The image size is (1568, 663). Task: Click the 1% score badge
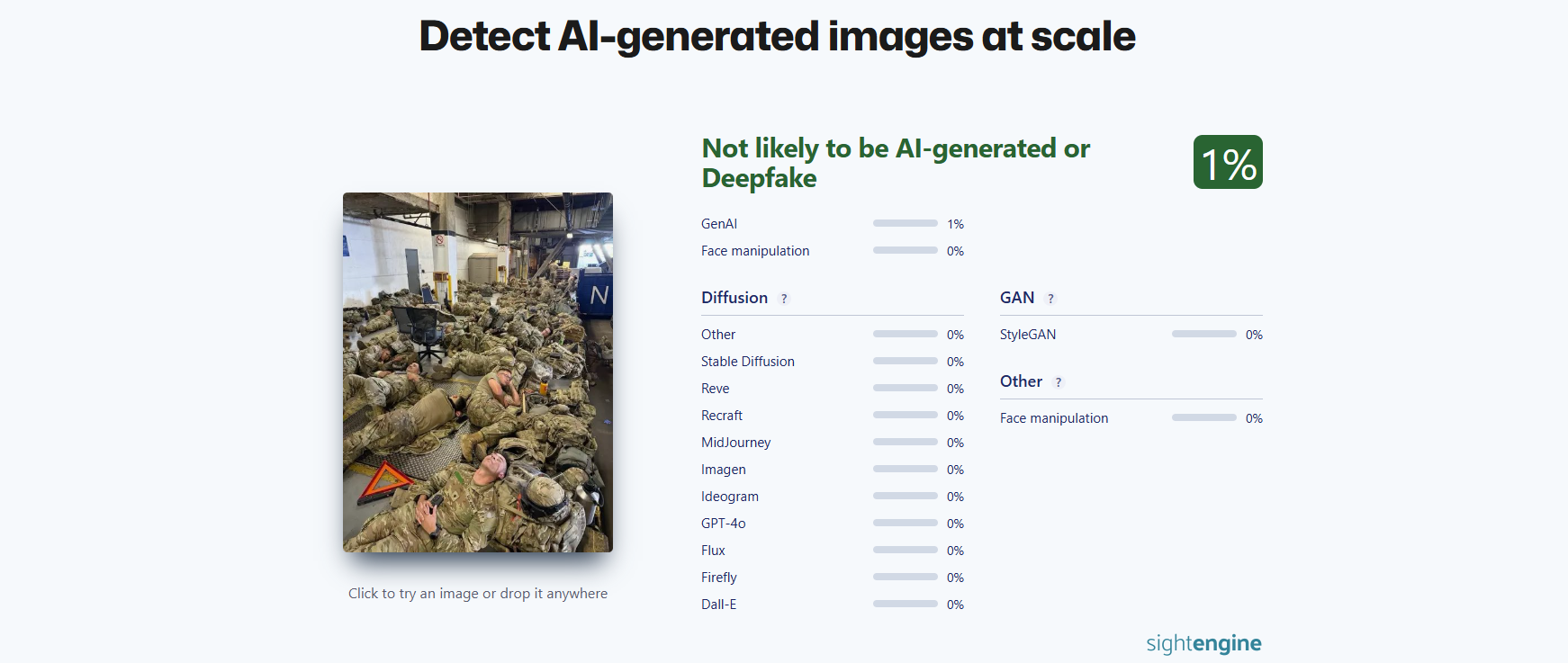[1228, 162]
